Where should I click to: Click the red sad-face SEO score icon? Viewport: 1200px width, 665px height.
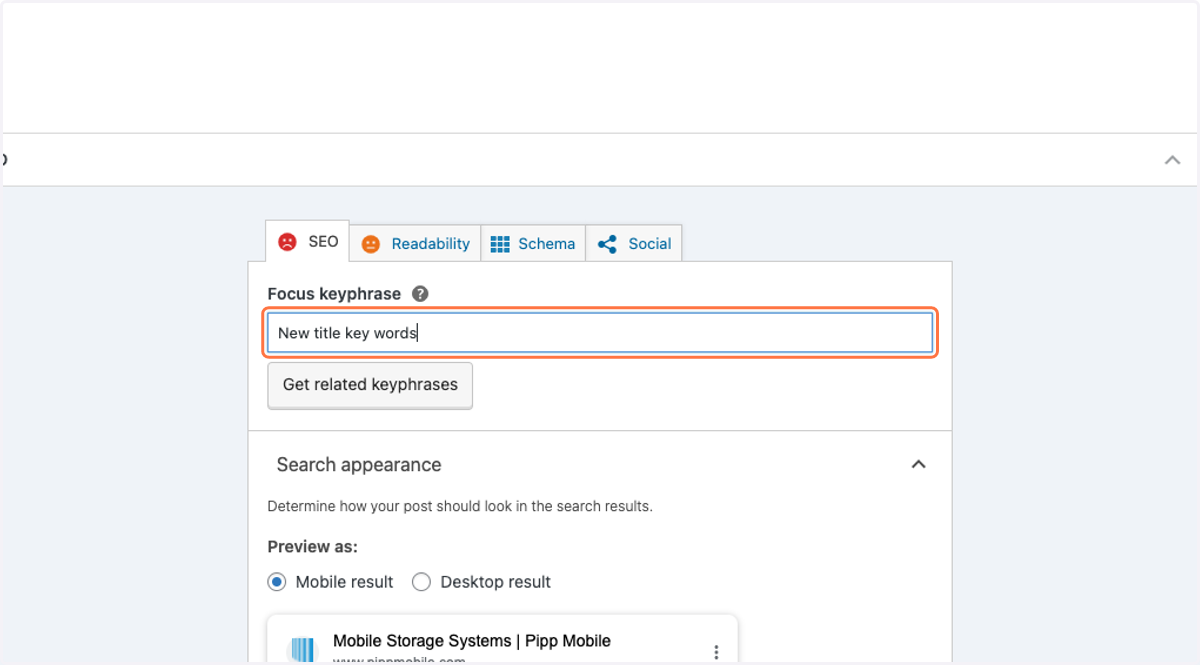(287, 242)
